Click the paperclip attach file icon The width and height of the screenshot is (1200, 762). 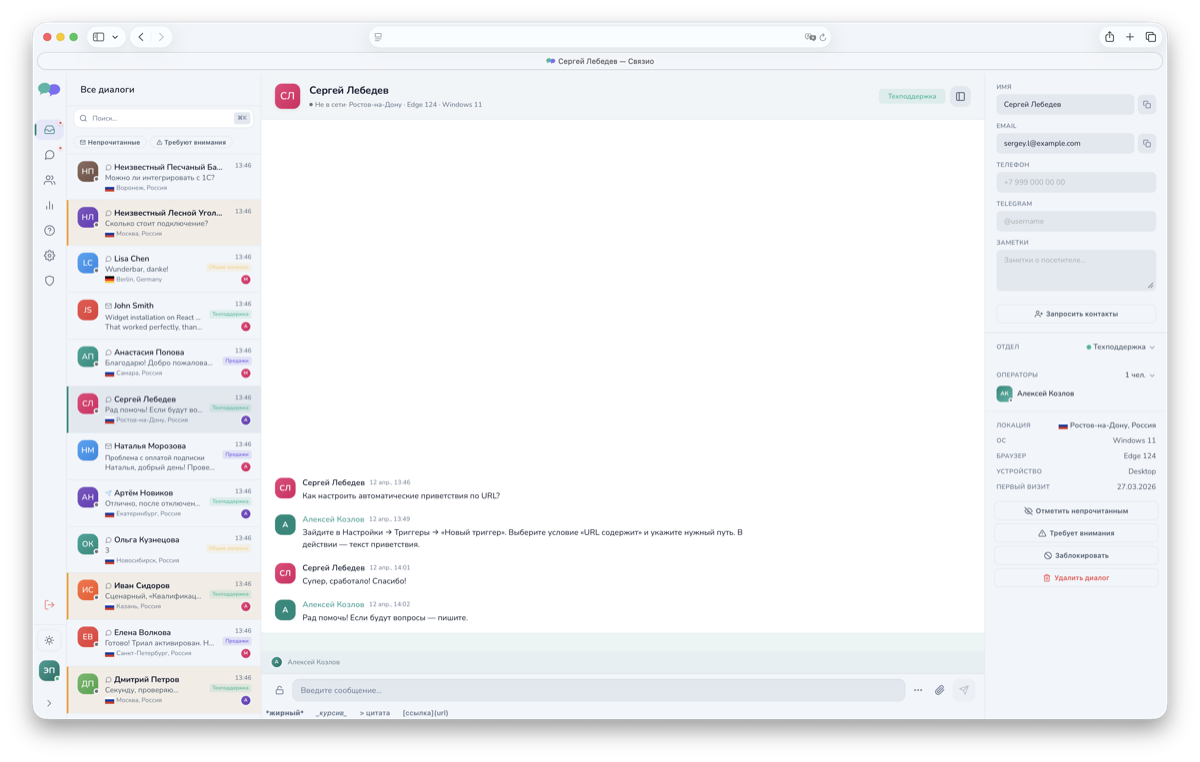tap(940, 690)
